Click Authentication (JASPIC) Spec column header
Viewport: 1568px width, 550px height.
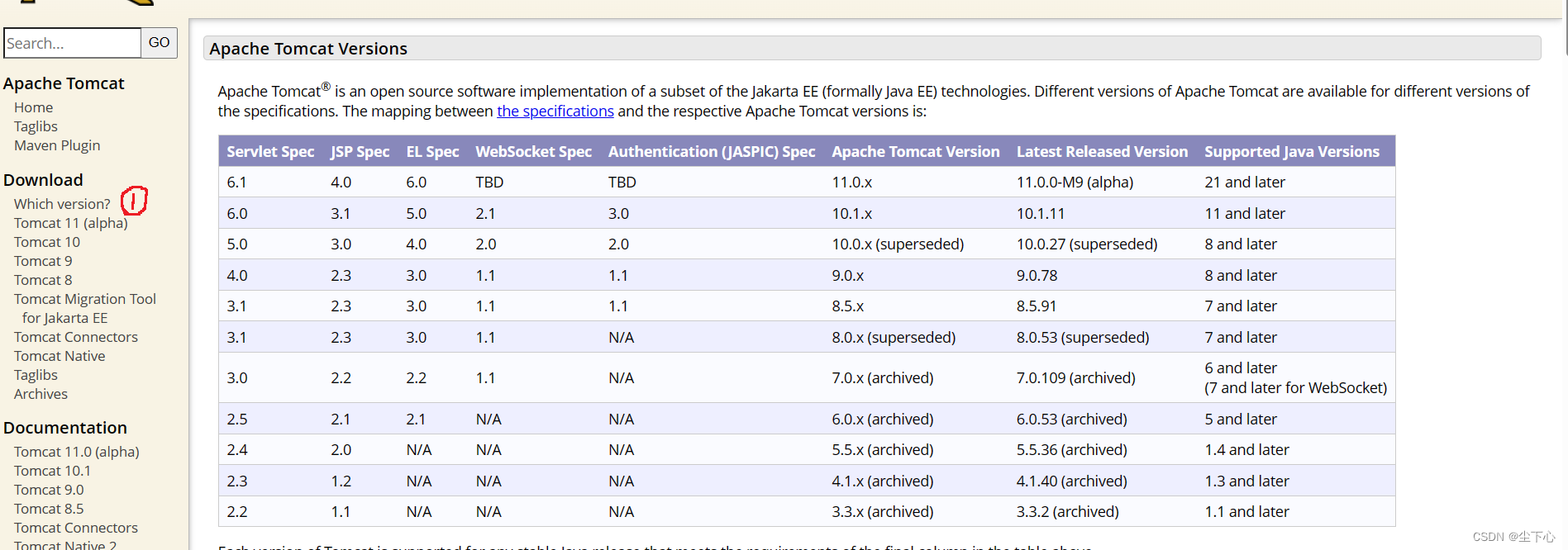(x=712, y=152)
